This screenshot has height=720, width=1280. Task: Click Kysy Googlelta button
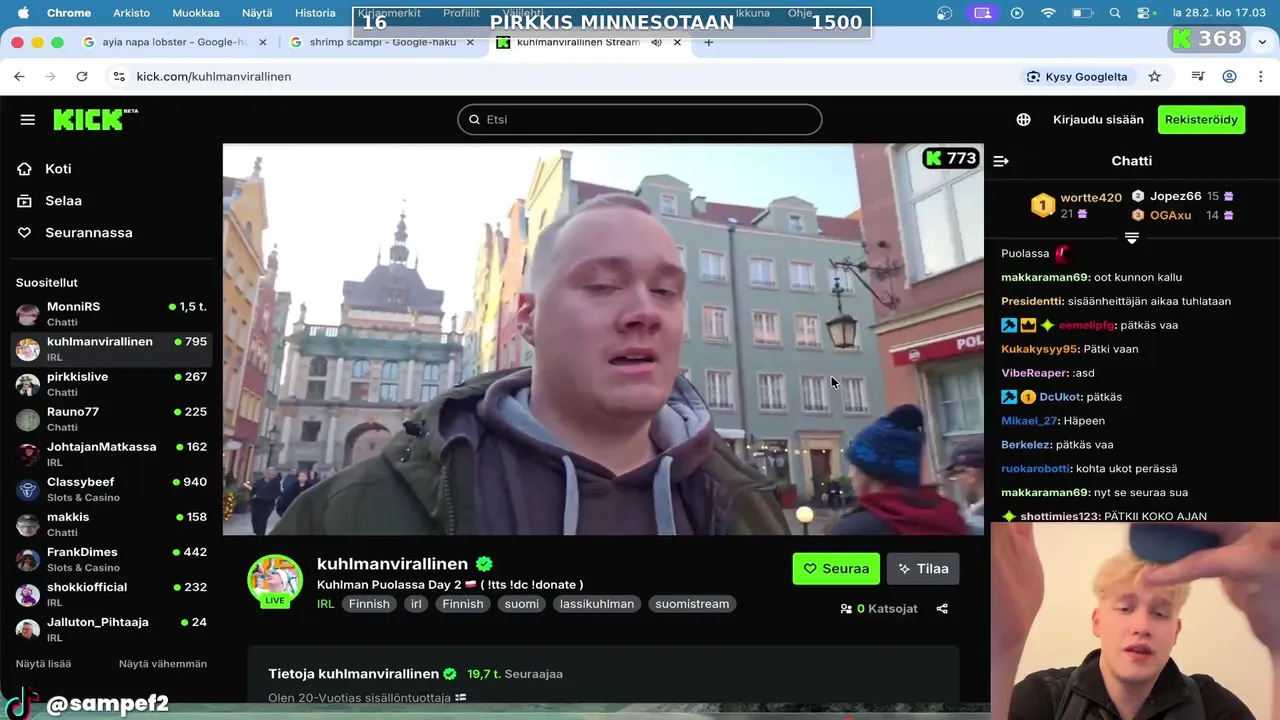[x=1078, y=76]
